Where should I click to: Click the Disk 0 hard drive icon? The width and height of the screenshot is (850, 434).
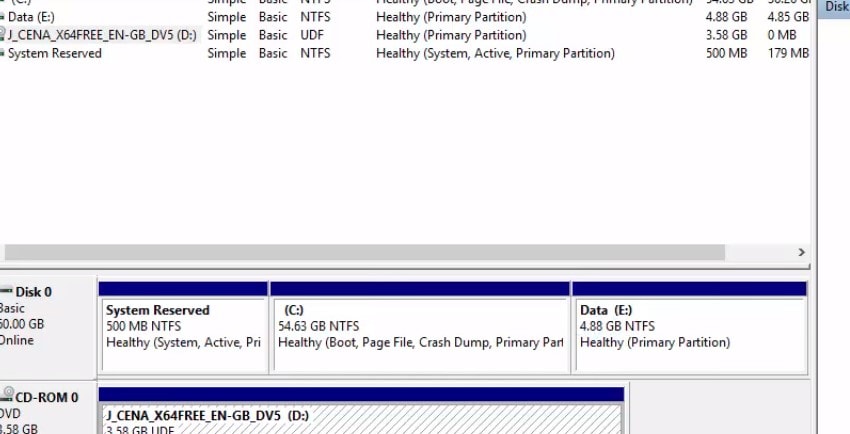tap(6, 292)
